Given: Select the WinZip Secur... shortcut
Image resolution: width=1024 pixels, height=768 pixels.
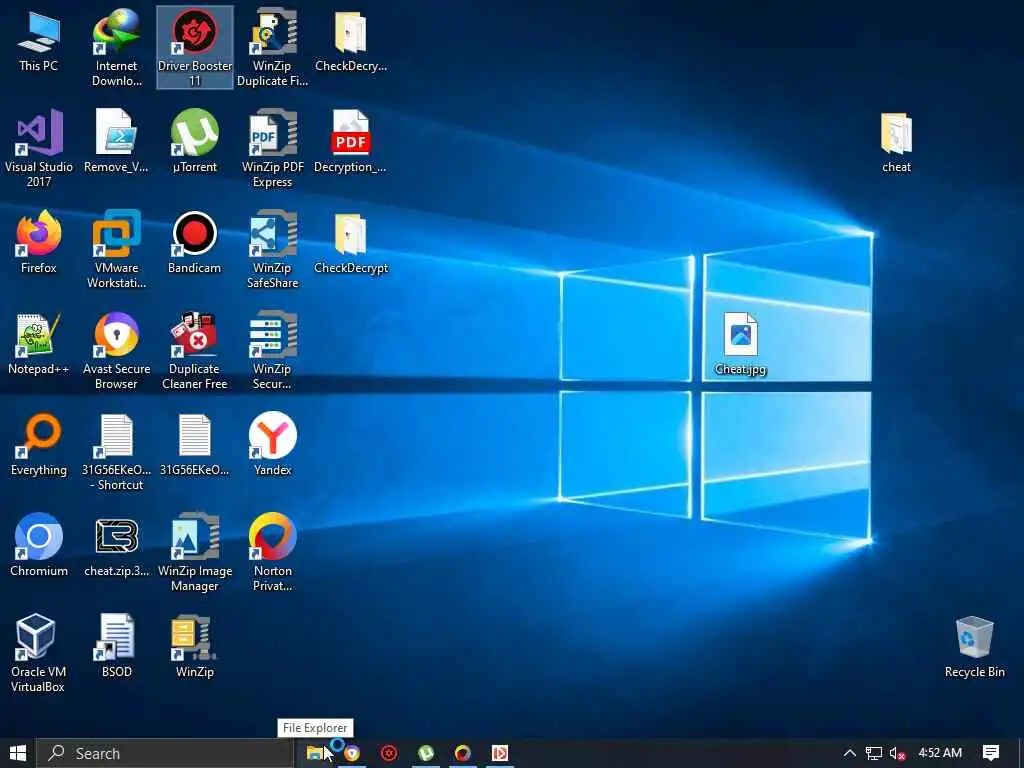Looking at the screenshot, I should 272,351.
